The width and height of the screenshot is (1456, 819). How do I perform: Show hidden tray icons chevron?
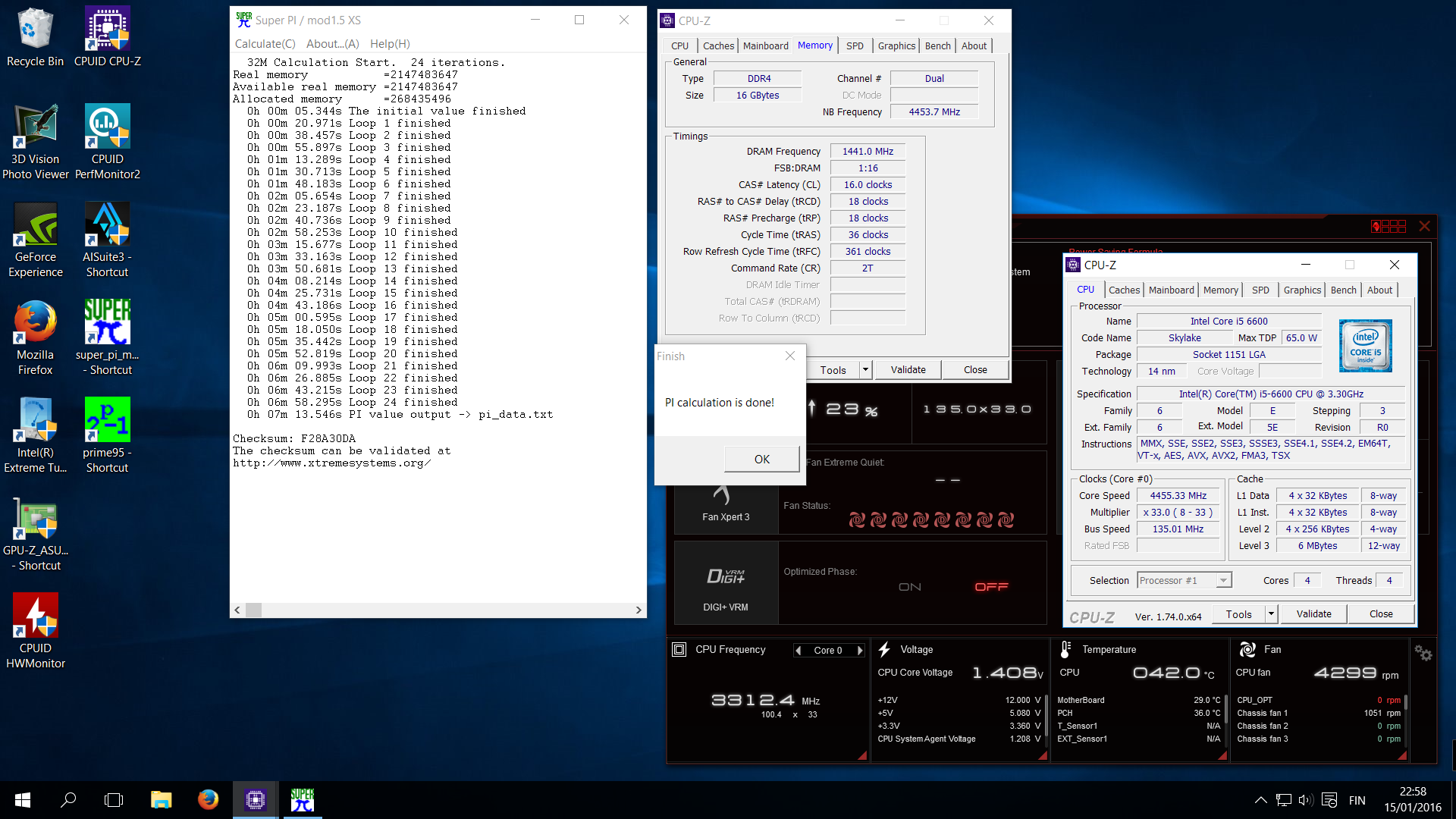pos(1260,800)
